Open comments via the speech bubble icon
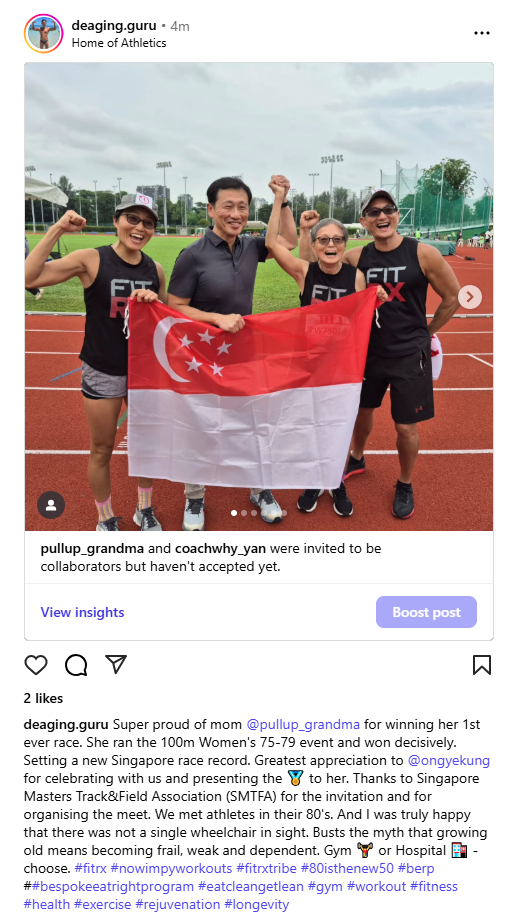The width and height of the screenshot is (520, 919). pyautogui.click(x=76, y=665)
